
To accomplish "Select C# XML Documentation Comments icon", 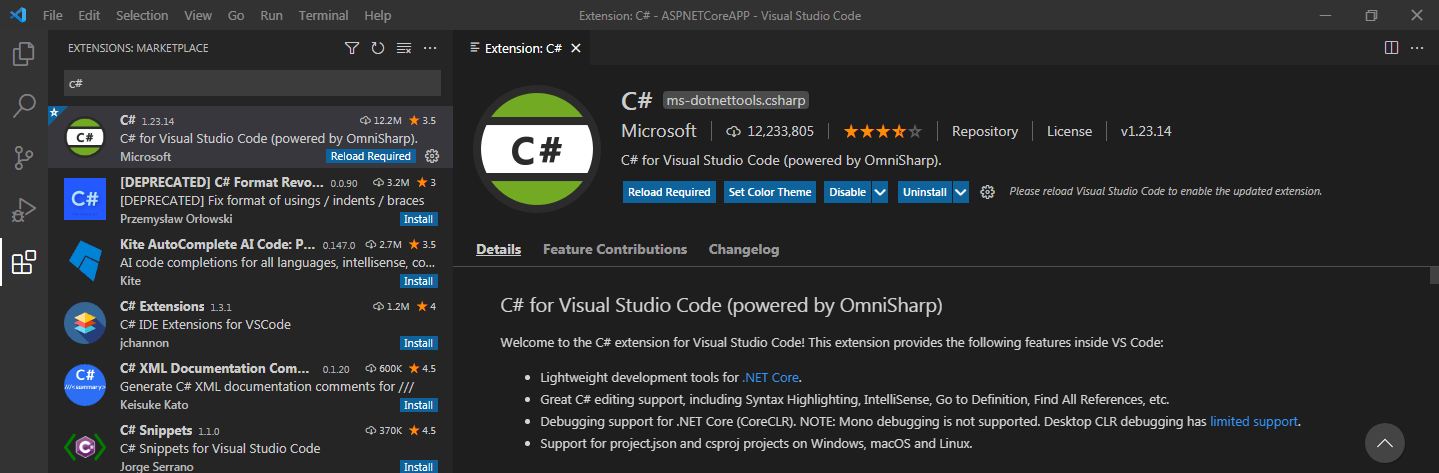I will 84,384.
